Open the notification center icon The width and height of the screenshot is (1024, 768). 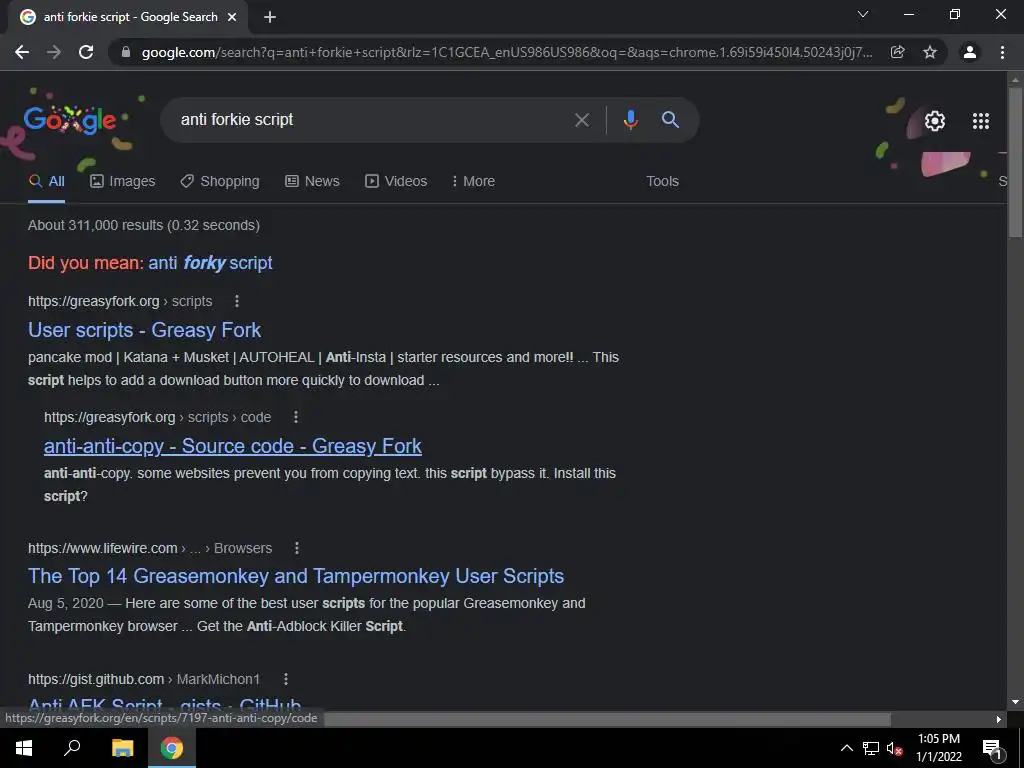point(992,748)
